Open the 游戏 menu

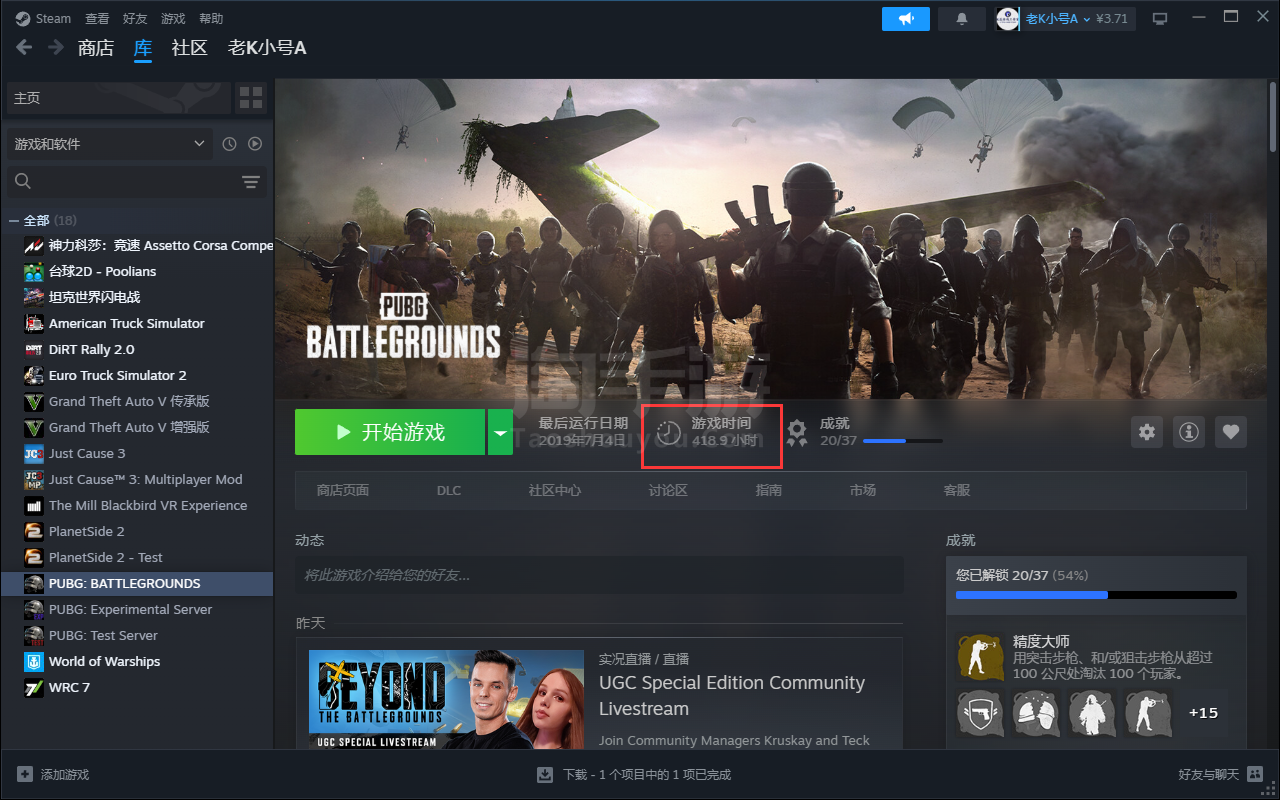(173, 18)
